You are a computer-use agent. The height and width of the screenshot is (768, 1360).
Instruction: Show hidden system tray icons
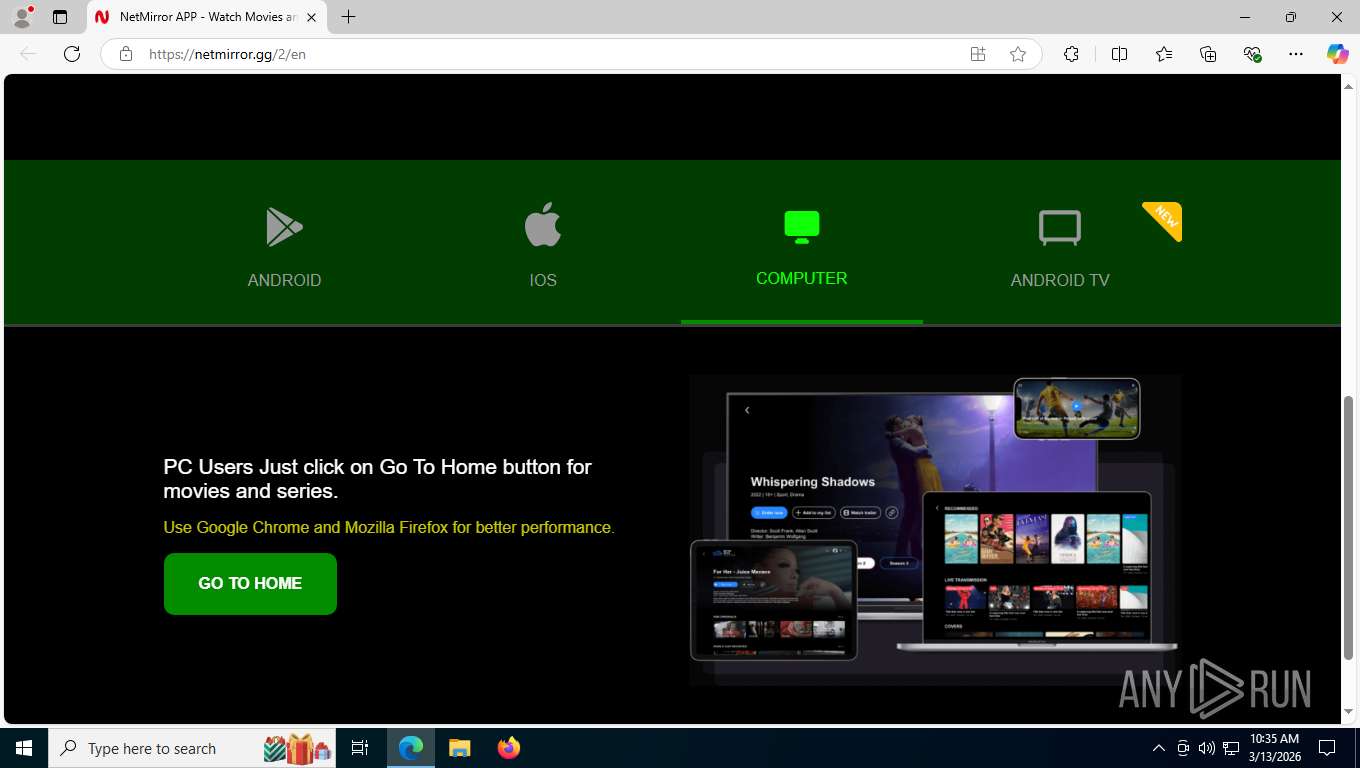[x=1159, y=748]
